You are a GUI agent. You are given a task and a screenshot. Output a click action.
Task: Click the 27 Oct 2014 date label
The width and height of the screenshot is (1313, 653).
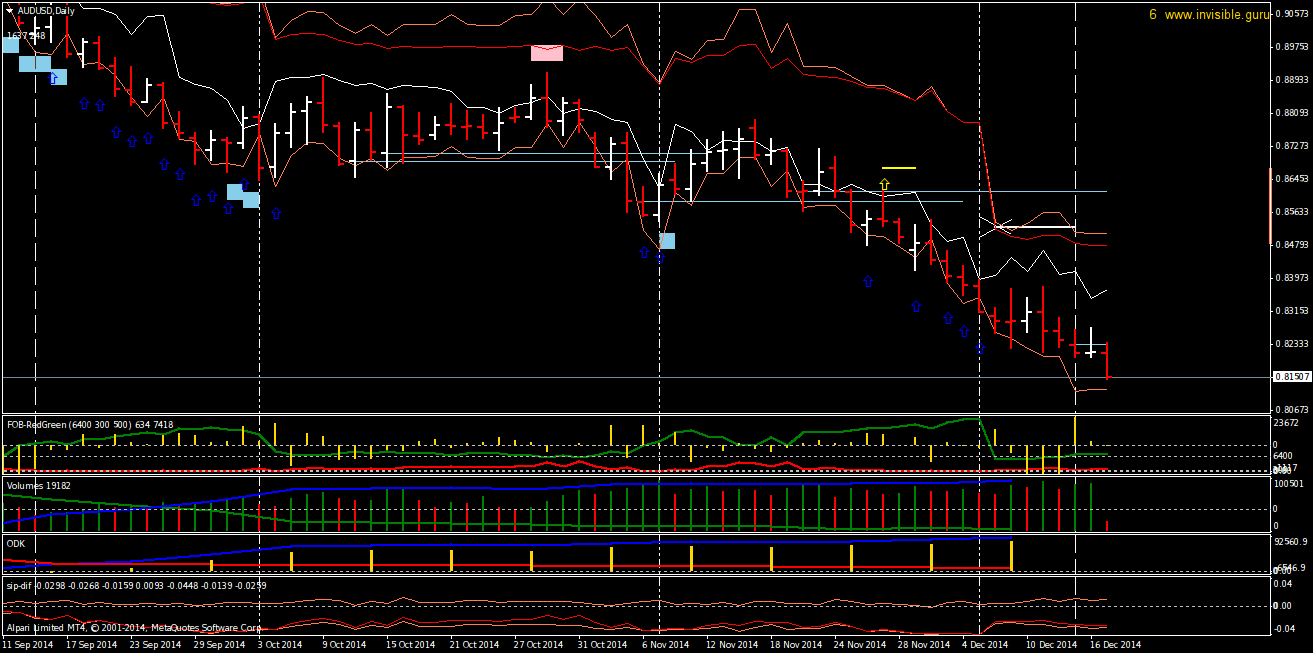click(539, 645)
